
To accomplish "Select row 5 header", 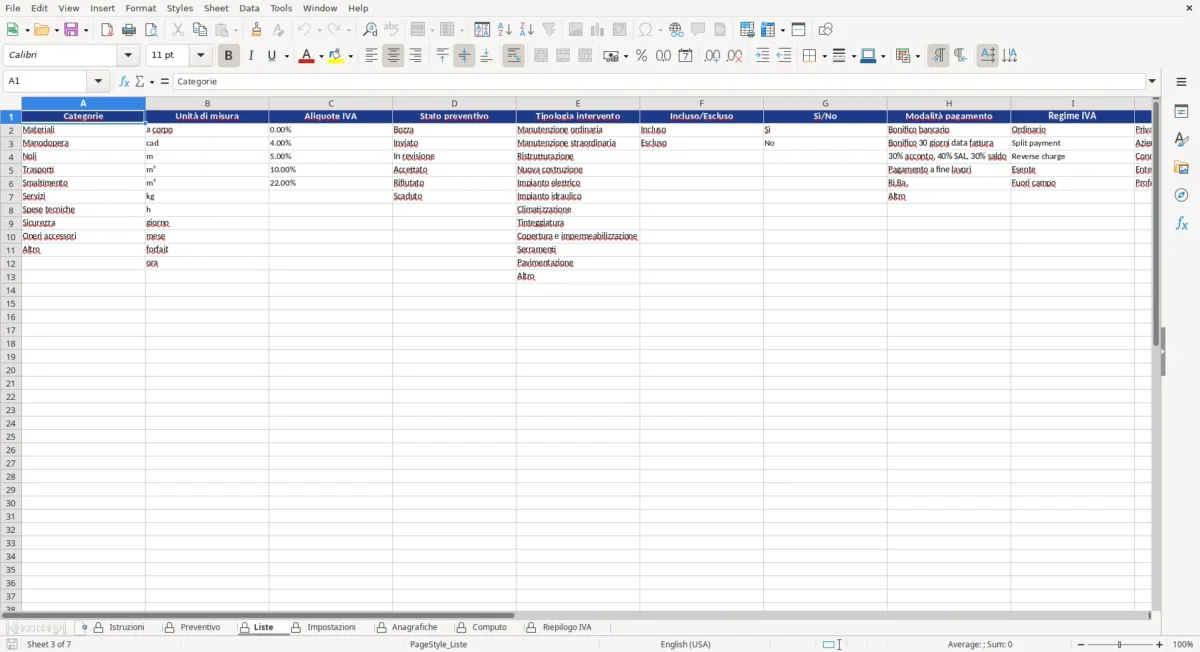I will coord(11,170).
